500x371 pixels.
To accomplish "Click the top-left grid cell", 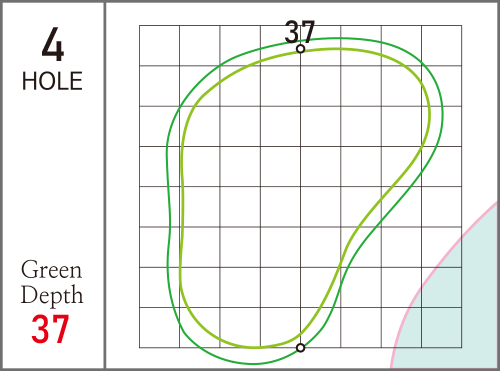I will click(159, 45).
